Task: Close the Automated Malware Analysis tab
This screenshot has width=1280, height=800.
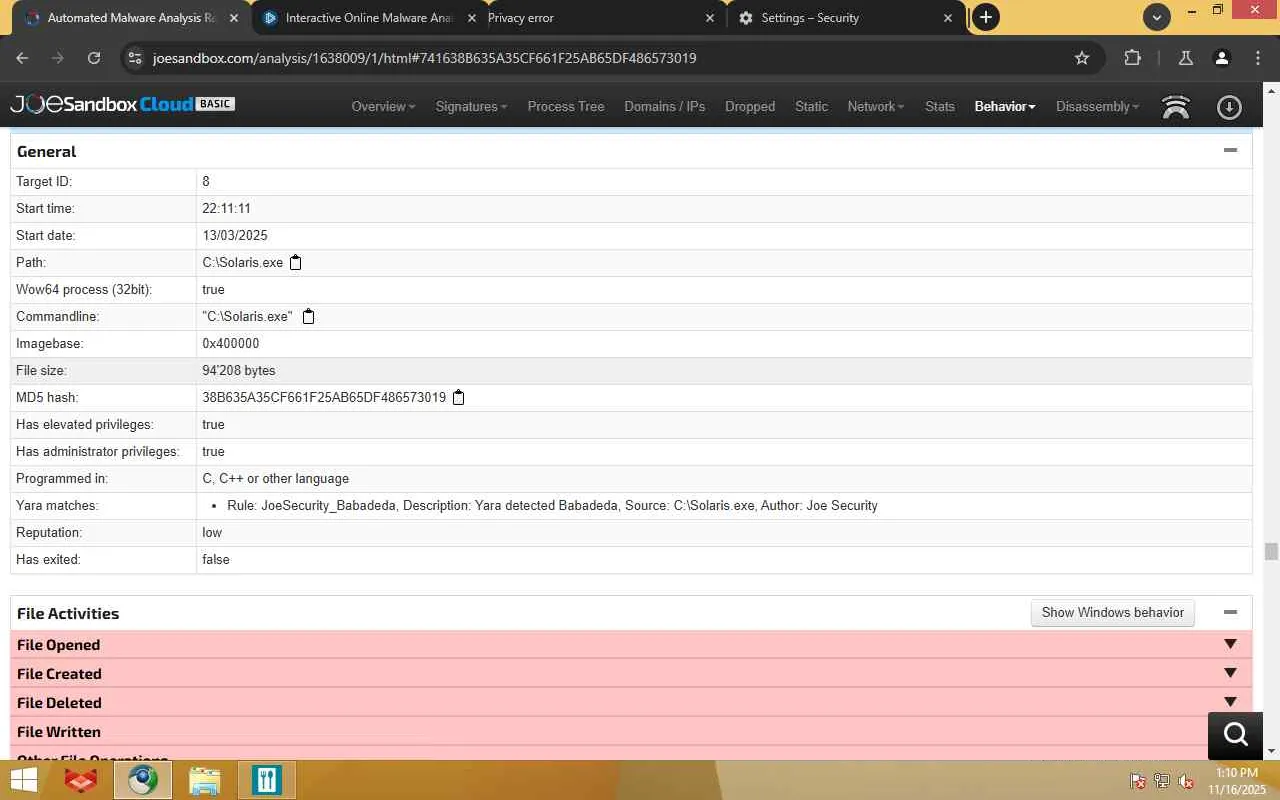Action: click(234, 18)
